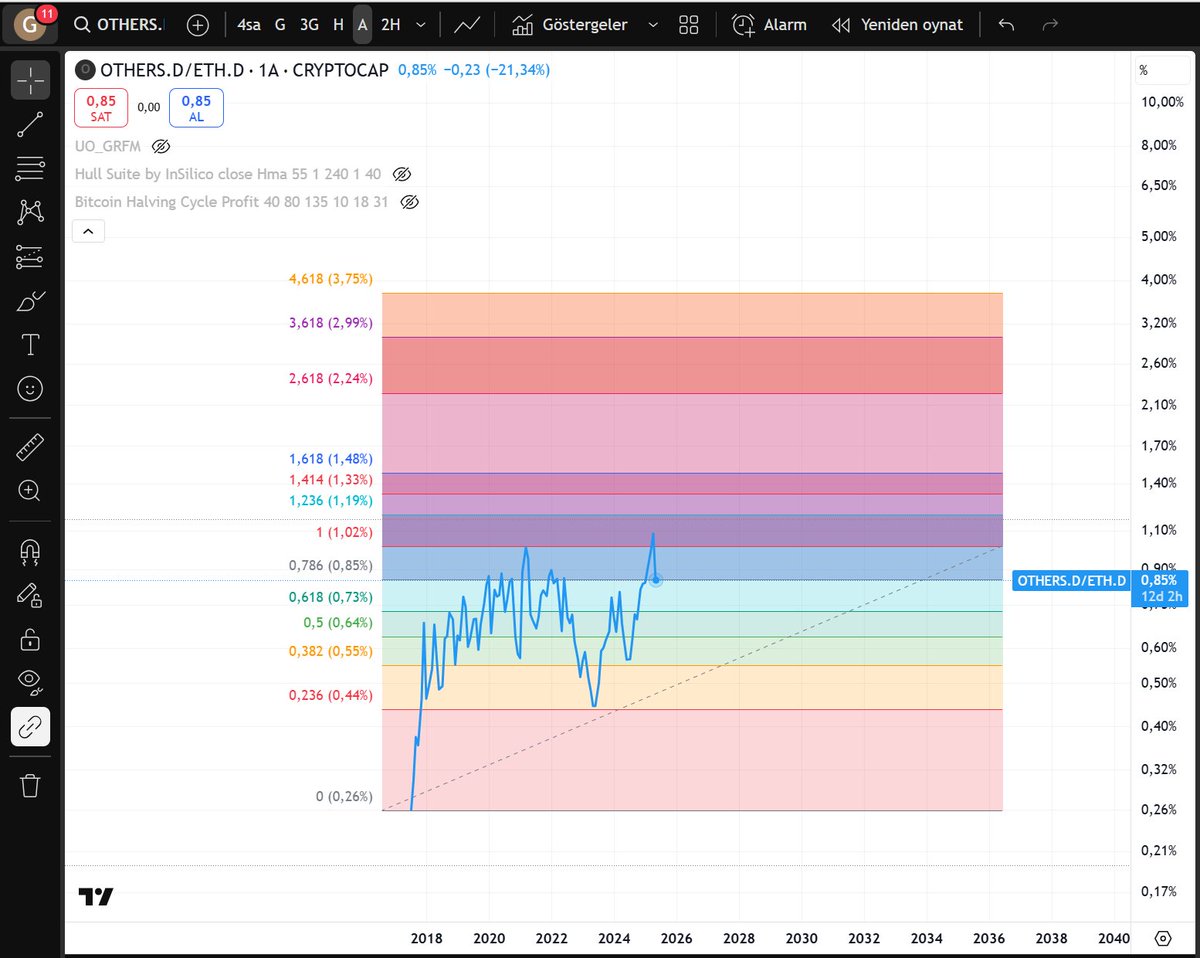Click the blue AL buy button
The image size is (1200, 958).
click(x=196, y=108)
